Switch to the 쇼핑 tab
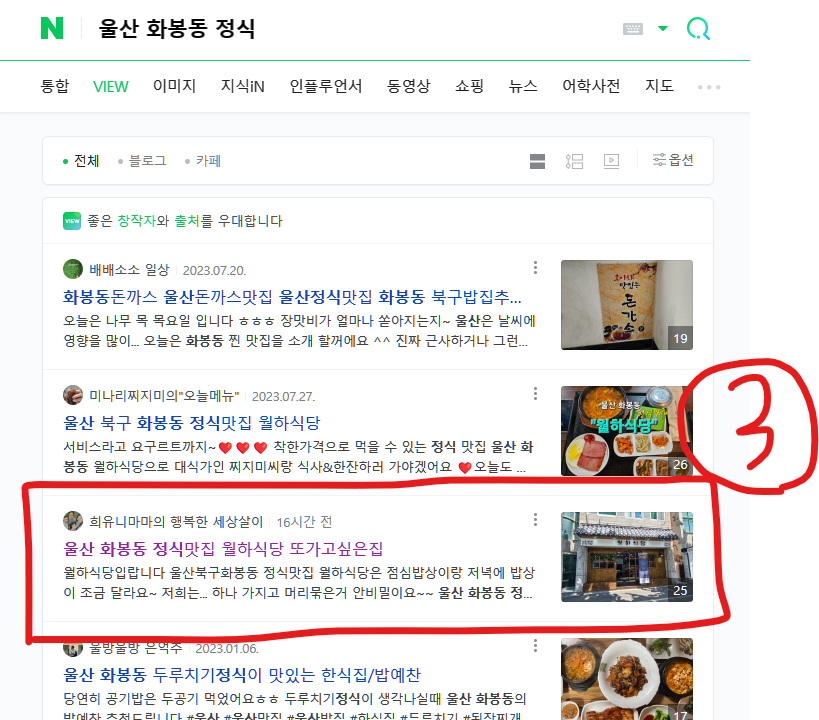The image size is (819, 720). 470,86
